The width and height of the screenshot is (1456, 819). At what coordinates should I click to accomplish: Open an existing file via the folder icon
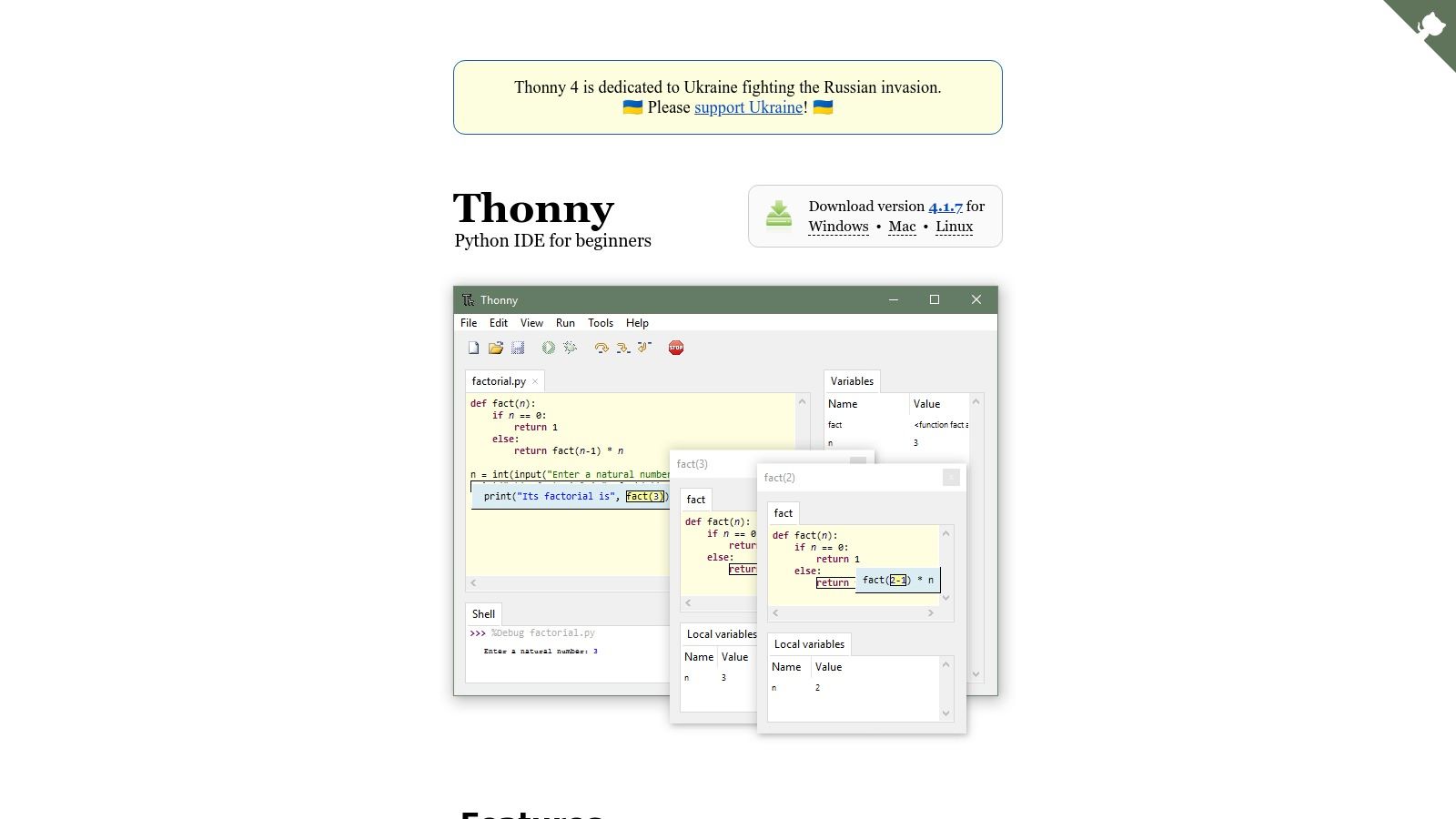pos(496,348)
